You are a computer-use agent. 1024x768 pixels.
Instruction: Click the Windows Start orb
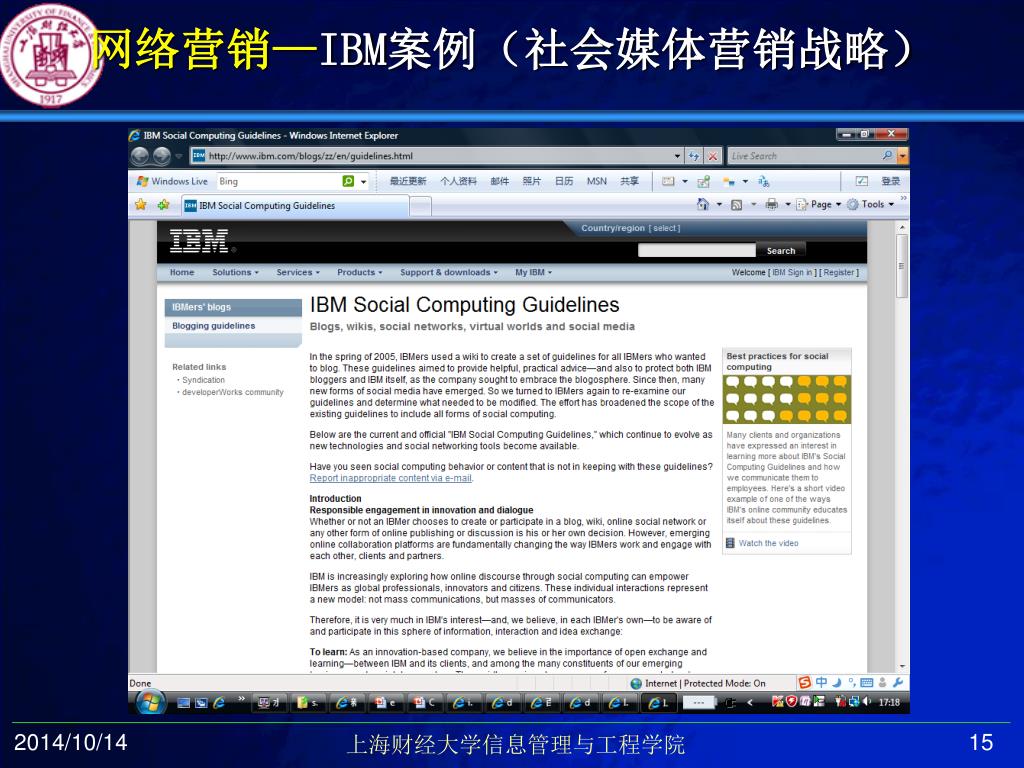tap(151, 703)
